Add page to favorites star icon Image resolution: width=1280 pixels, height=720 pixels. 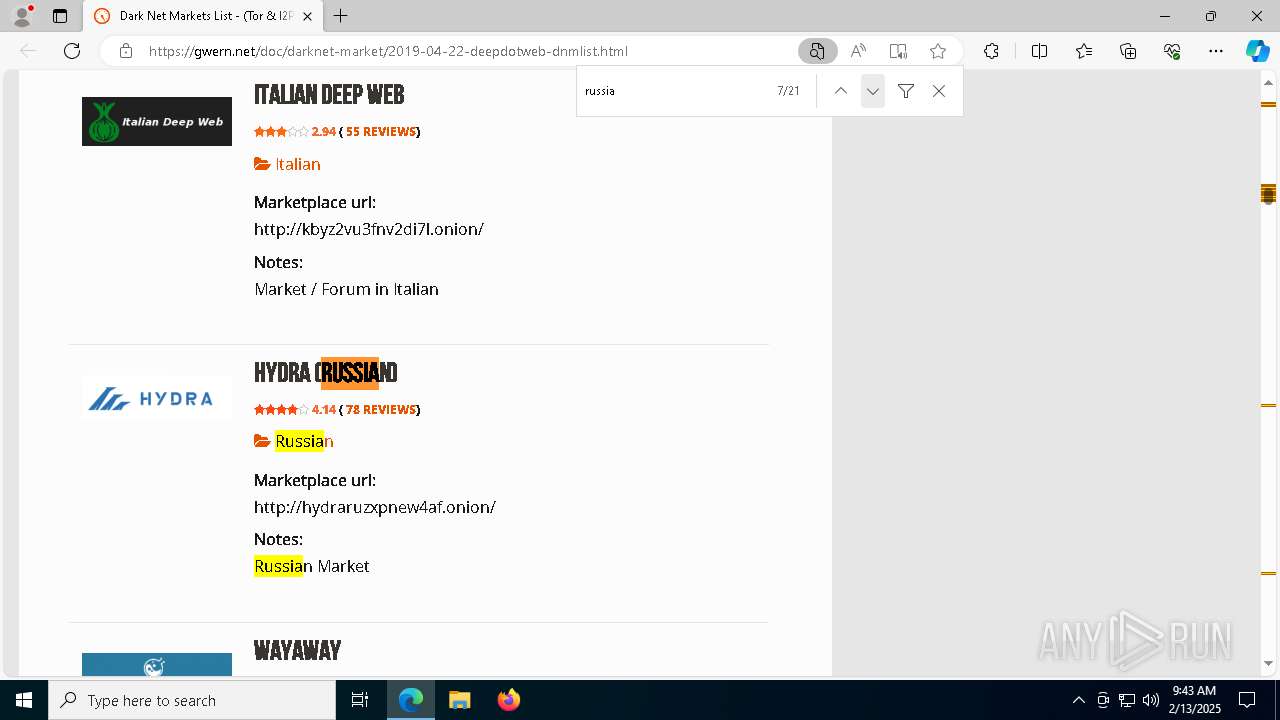click(938, 51)
